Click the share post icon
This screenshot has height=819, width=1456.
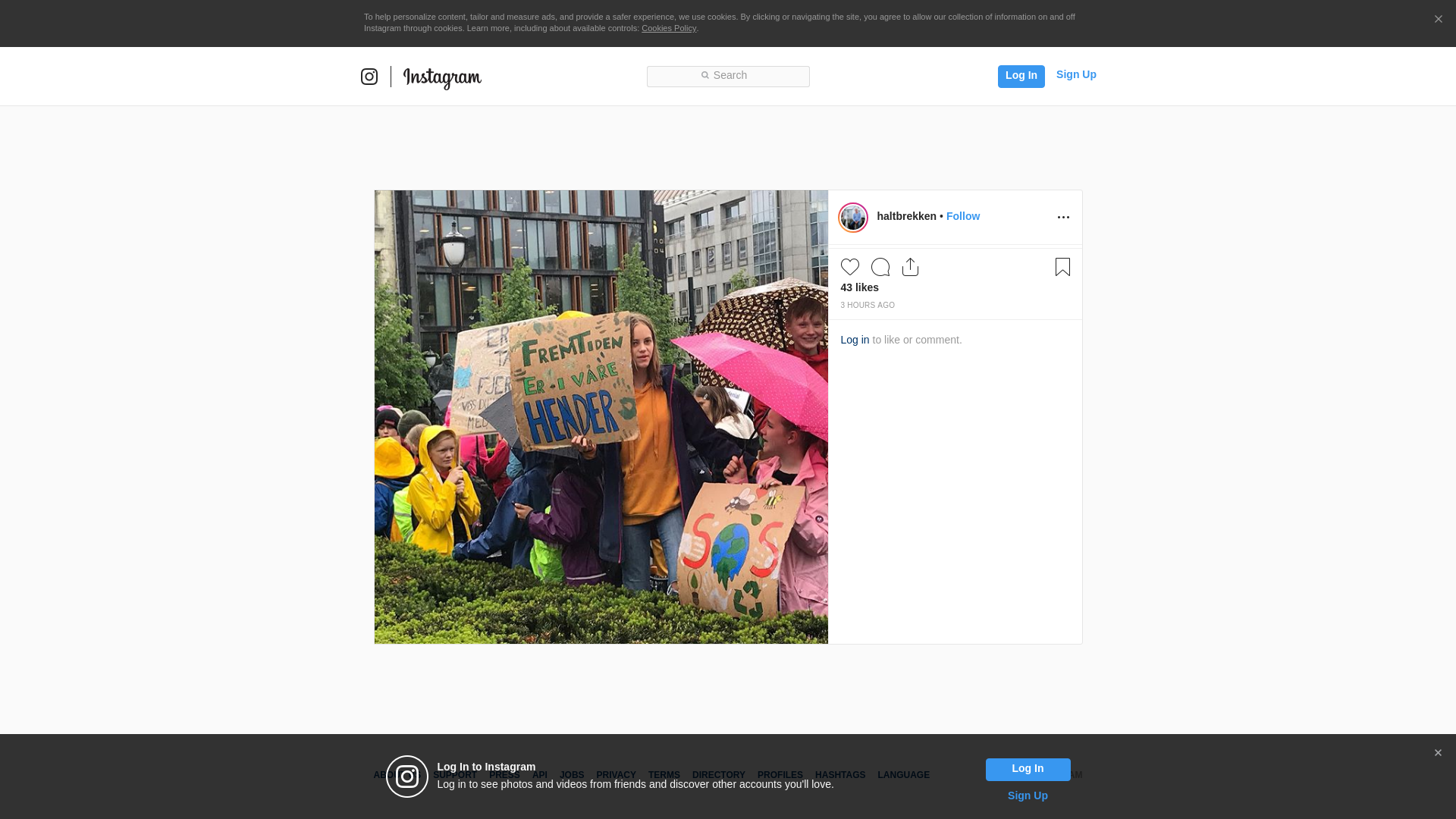click(x=910, y=267)
